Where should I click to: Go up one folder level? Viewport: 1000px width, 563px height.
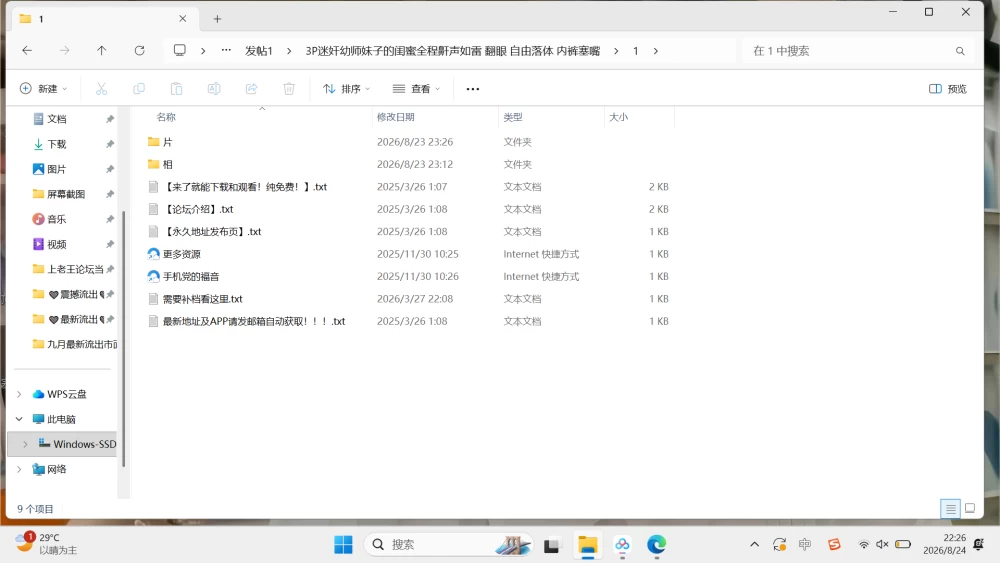(x=101, y=50)
